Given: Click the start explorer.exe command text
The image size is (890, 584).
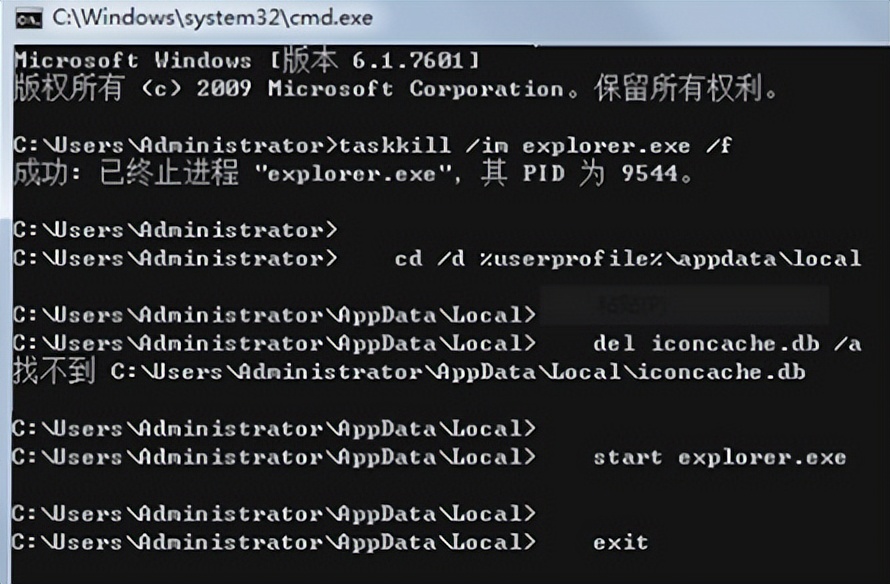Looking at the screenshot, I should point(719,457).
